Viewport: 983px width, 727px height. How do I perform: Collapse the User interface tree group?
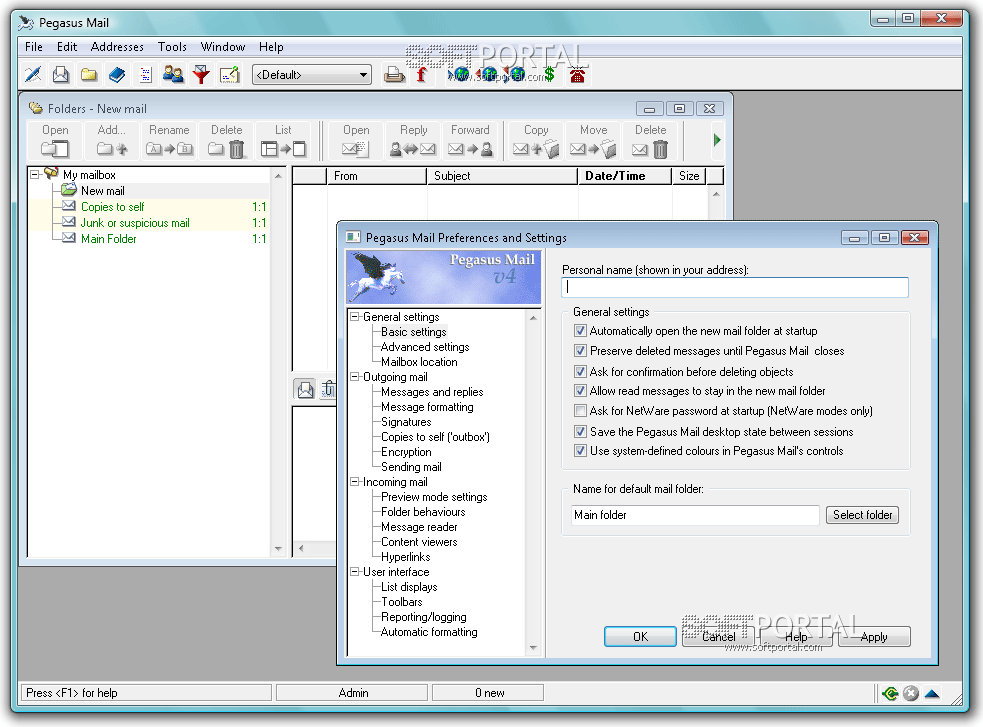[355, 572]
